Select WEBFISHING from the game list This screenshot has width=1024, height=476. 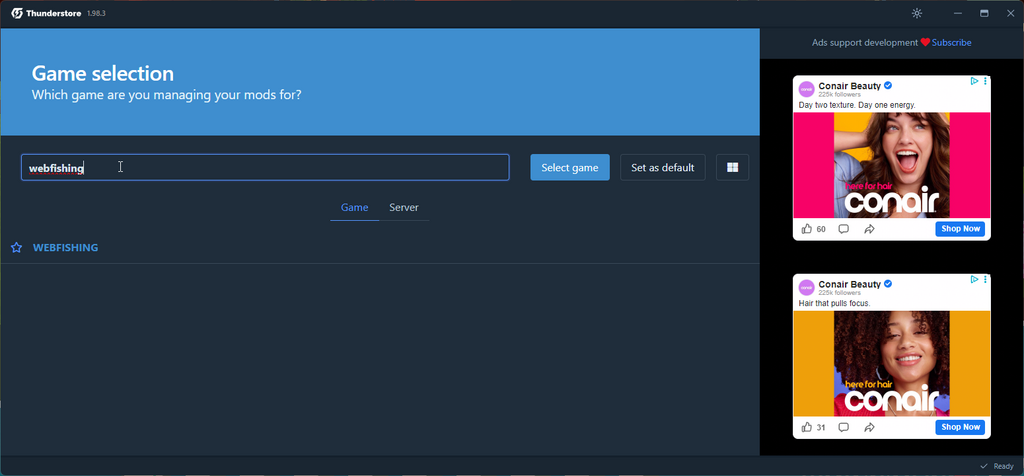65,248
